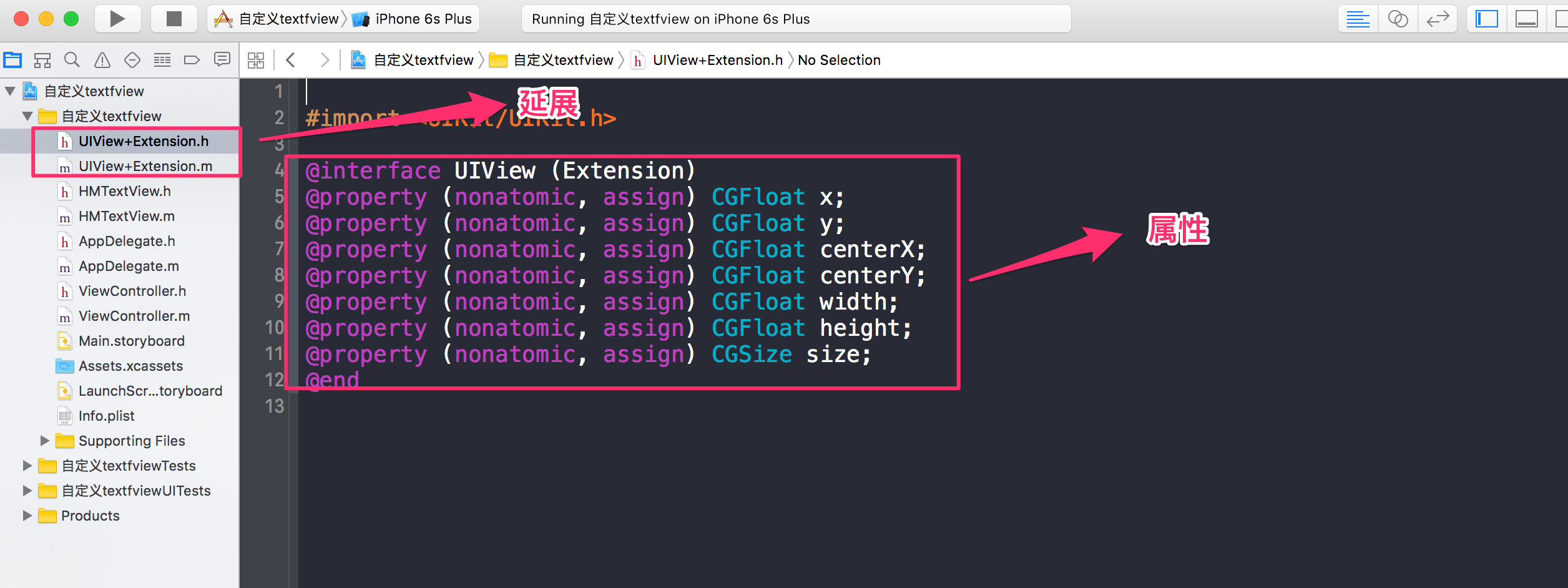
Task: Switch to the assistant editor
Action: pyautogui.click(x=1398, y=19)
